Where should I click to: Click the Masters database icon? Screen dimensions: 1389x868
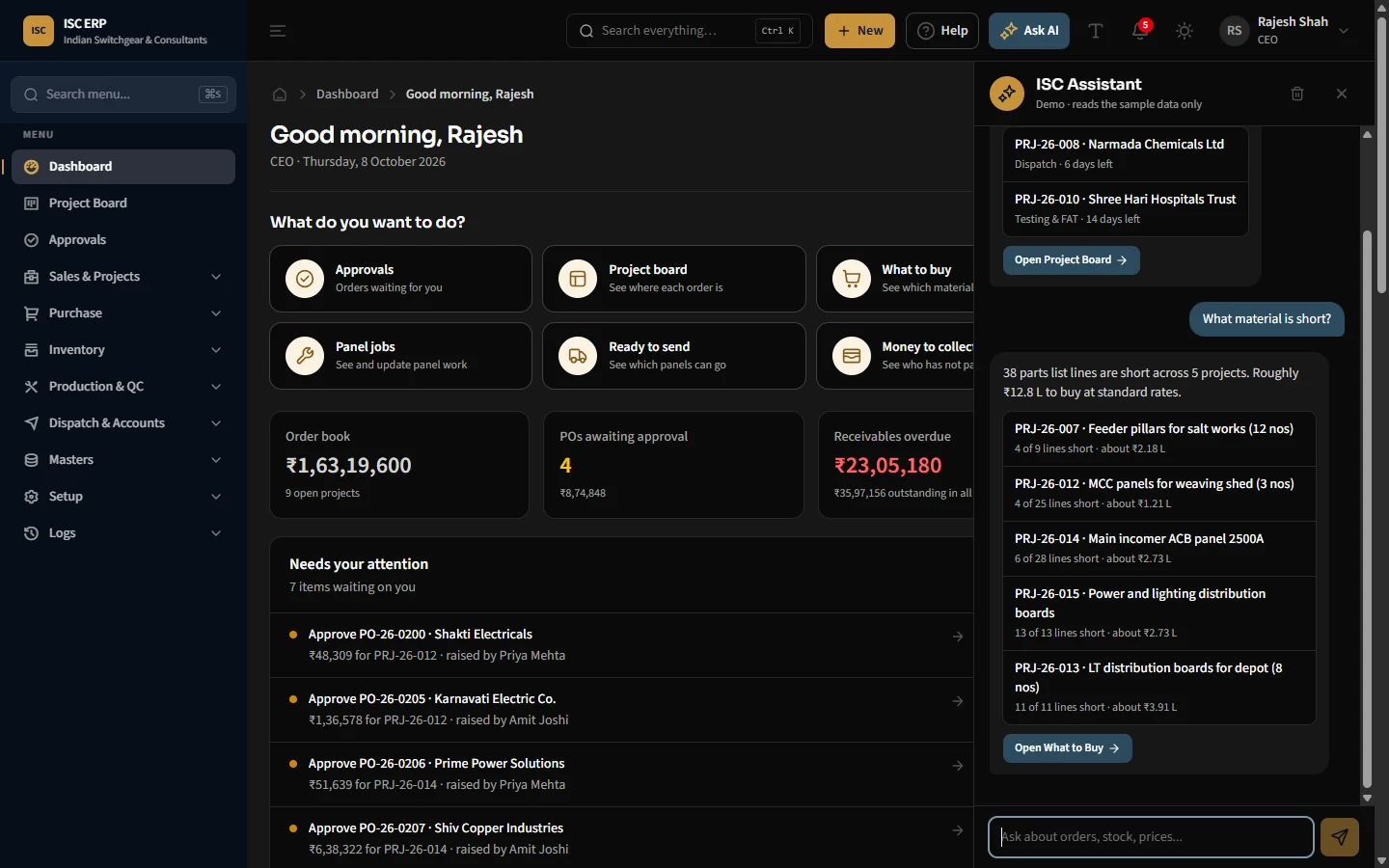tap(31, 460)
